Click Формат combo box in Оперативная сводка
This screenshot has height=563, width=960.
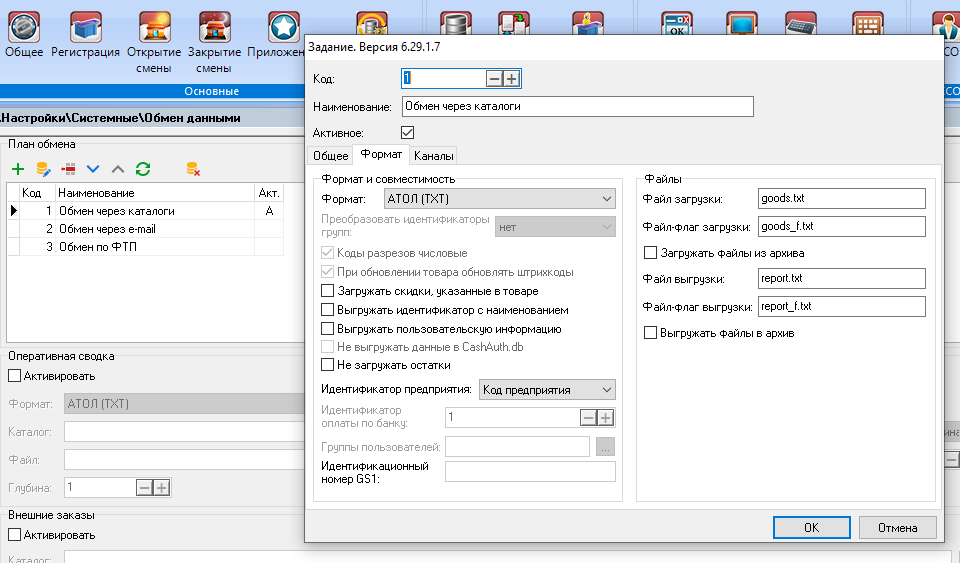(184, 404)
